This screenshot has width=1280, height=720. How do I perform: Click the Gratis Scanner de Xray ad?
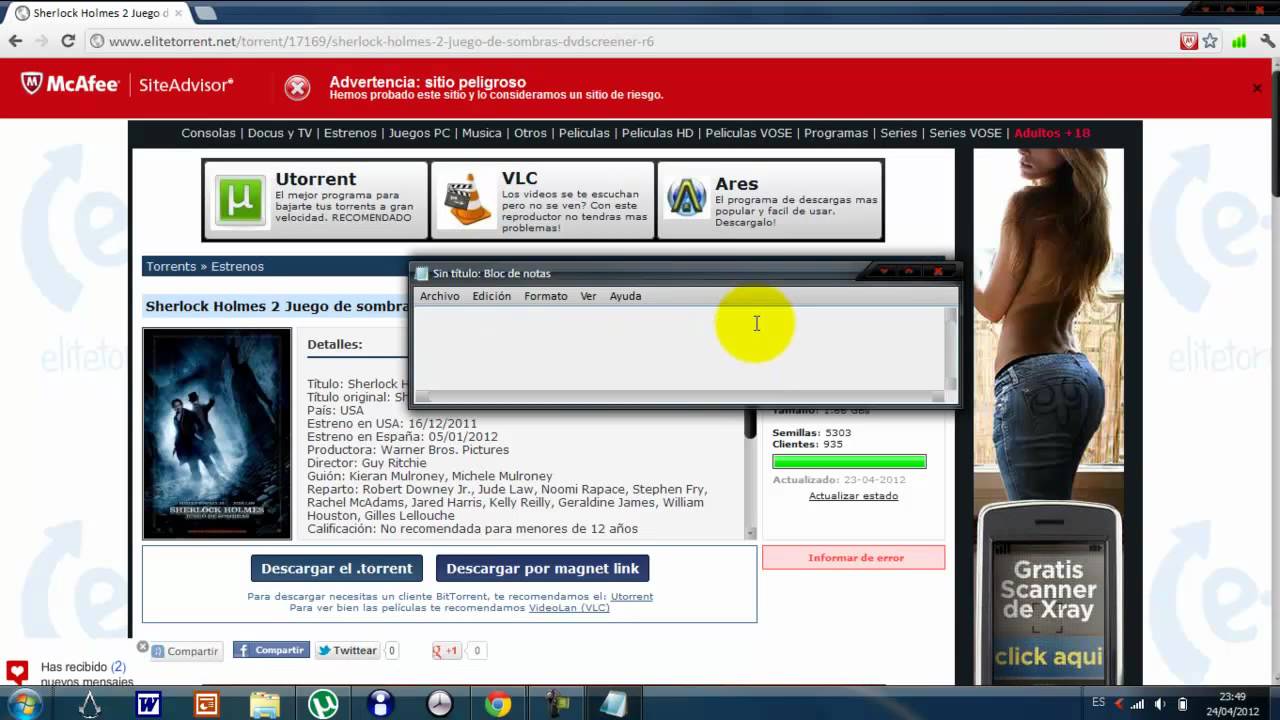point(1049,595)
